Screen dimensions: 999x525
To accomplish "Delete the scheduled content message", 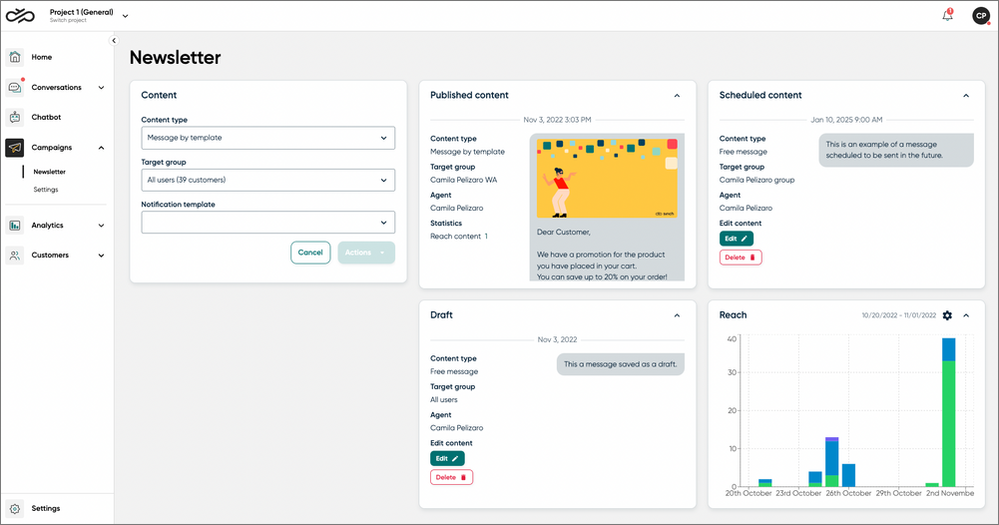I will tap(740, 257).
